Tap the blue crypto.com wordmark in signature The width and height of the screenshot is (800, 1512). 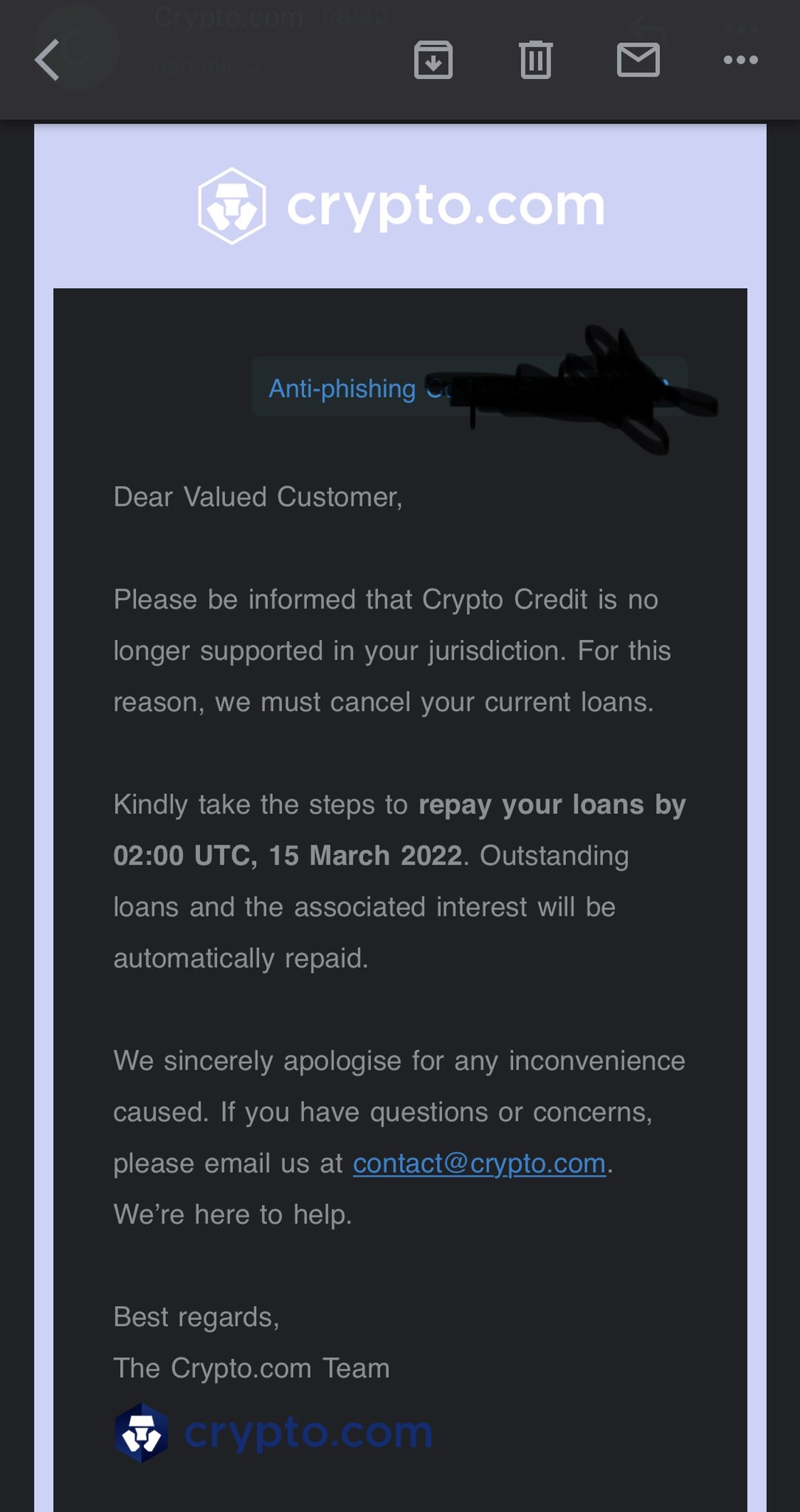pos(308,1433)
